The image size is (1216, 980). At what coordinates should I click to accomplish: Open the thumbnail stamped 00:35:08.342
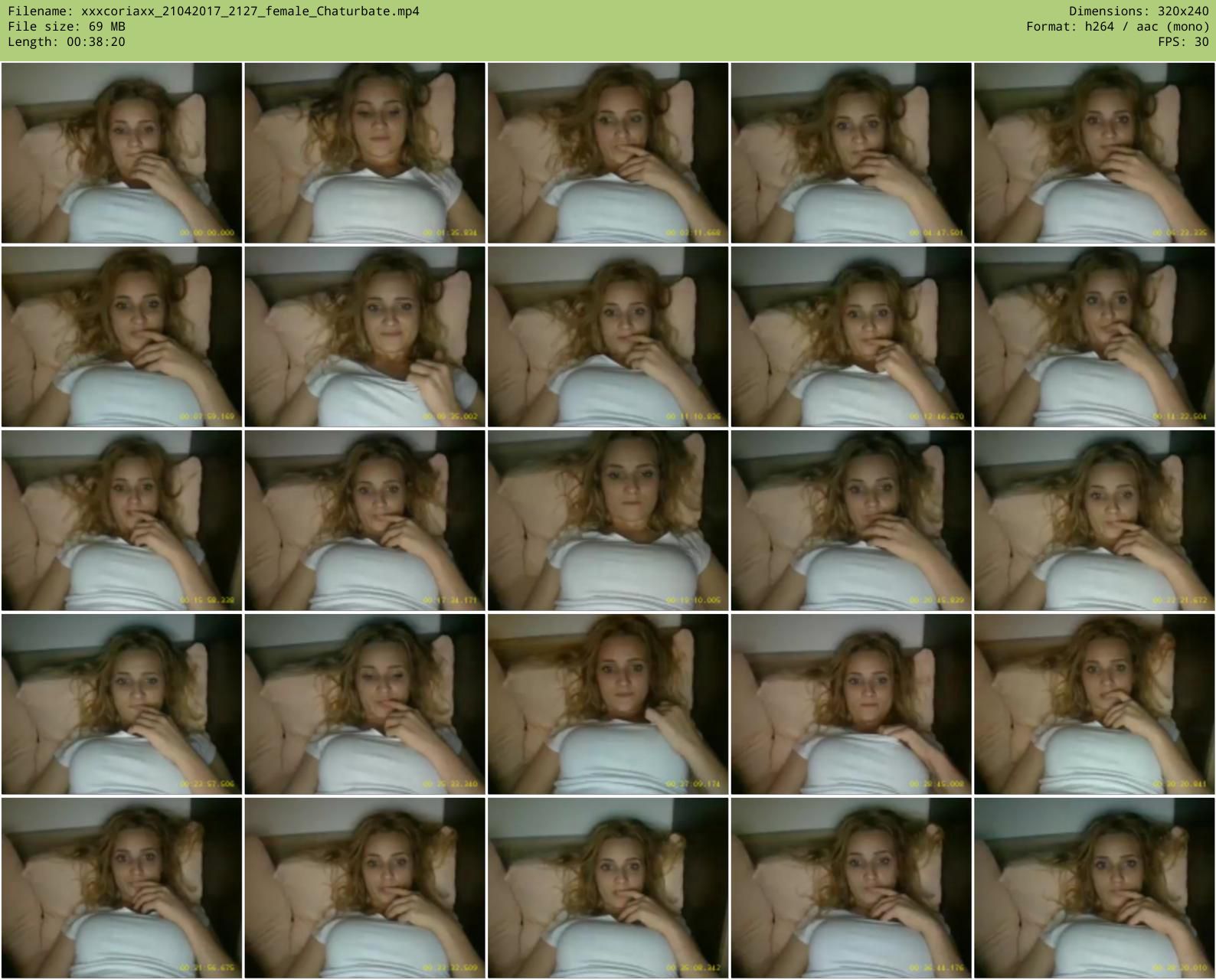click(608, 888)
